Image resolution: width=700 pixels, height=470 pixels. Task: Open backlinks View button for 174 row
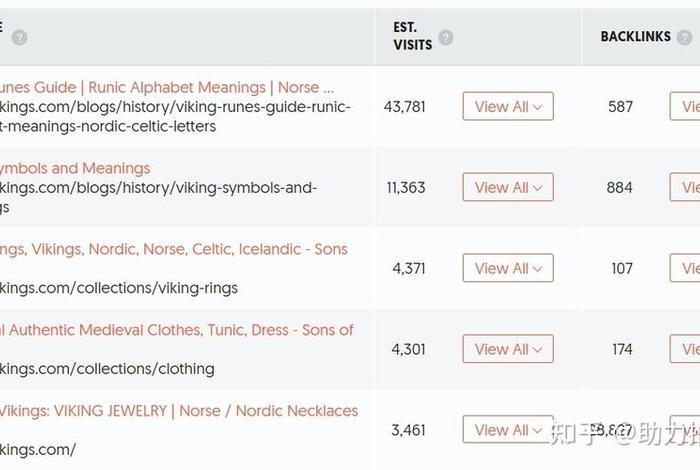[x=685, y=349]
